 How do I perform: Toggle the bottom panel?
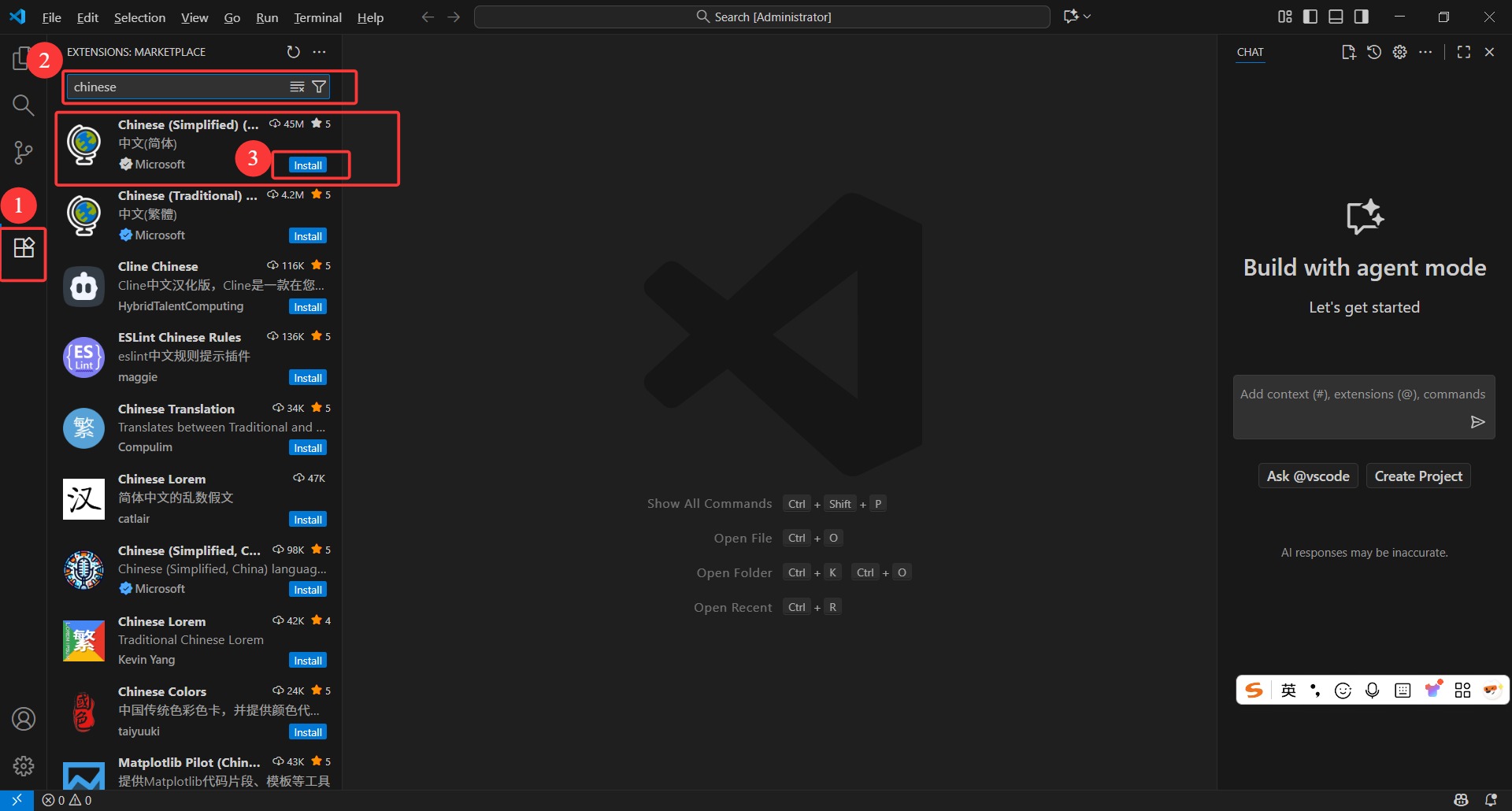pyautogui.click(x=1336, y=17)
